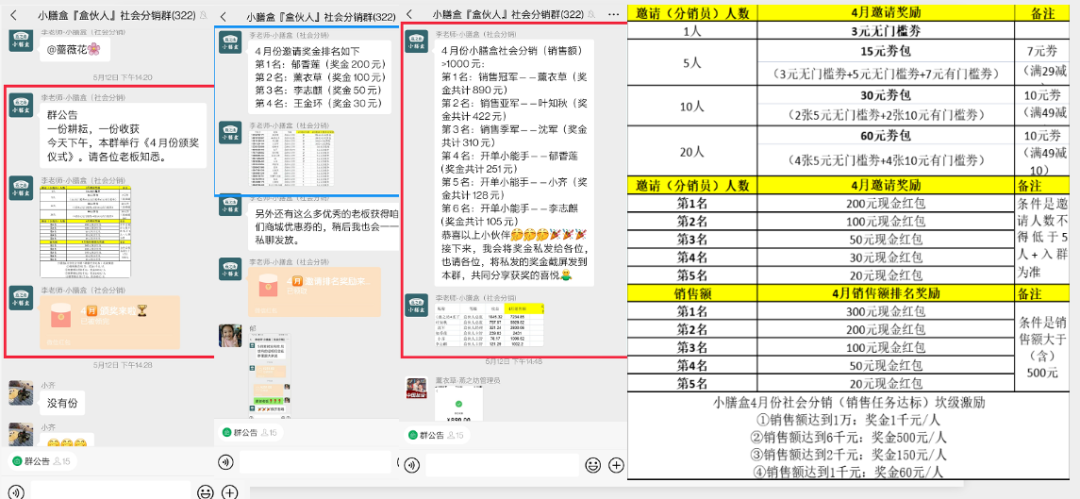Open the three-dots menu in the right chat

pos(611,16)
